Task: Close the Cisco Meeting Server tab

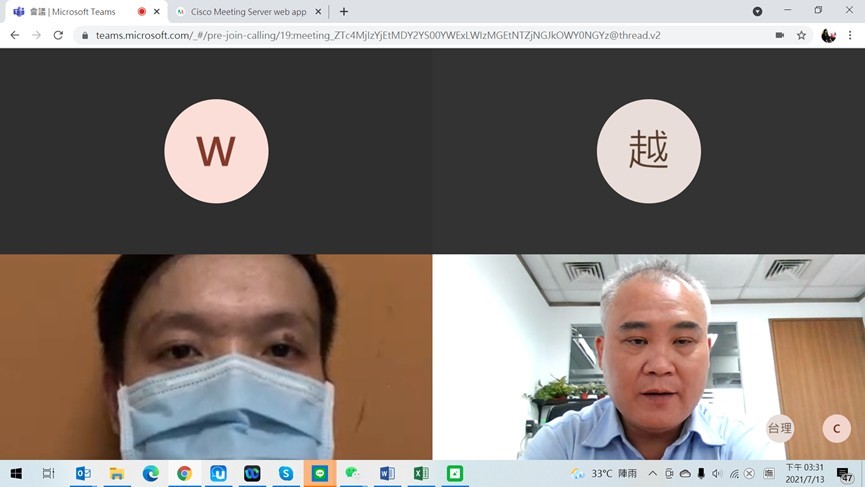Action: click(318, 12)
